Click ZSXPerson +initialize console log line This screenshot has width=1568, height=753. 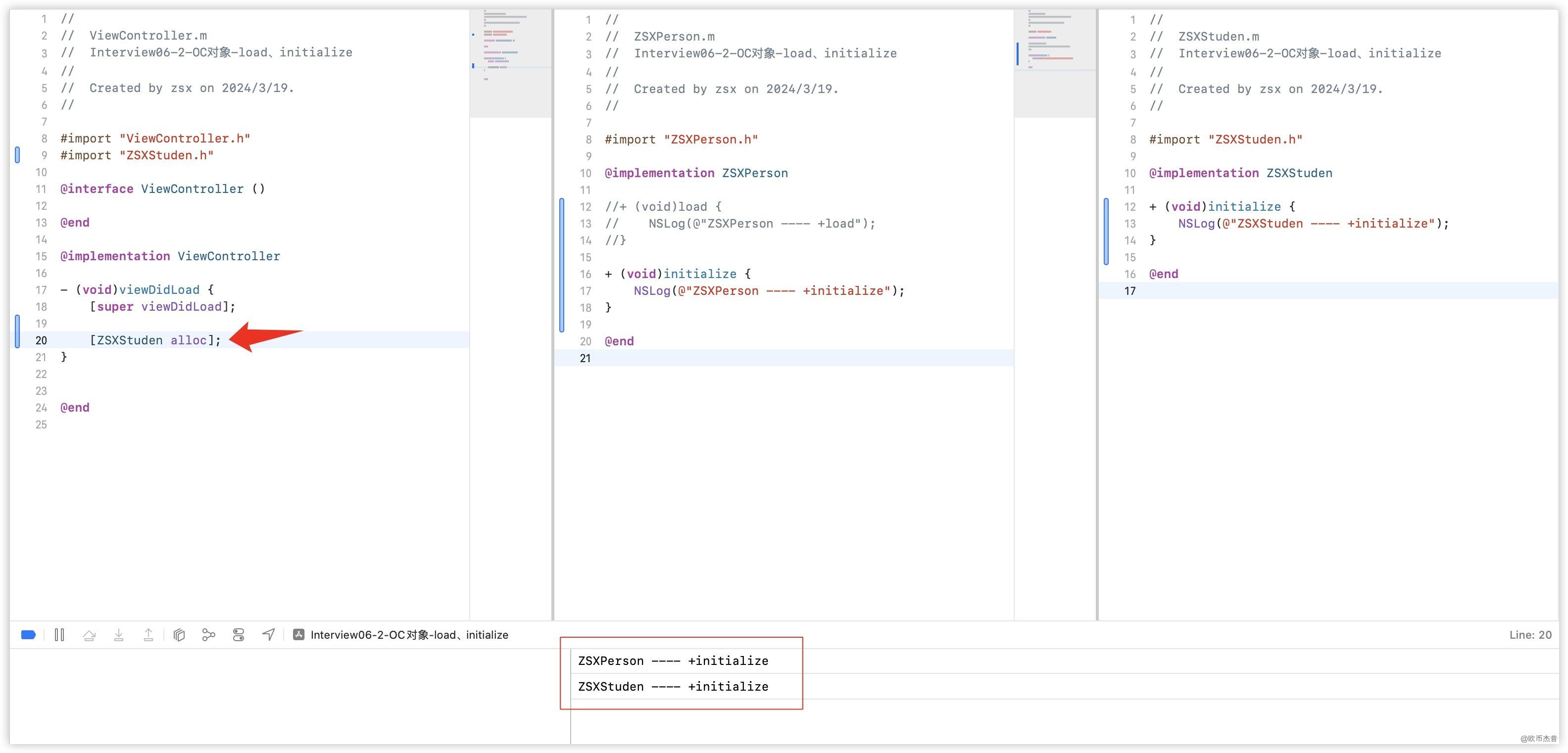pos(673,661)
